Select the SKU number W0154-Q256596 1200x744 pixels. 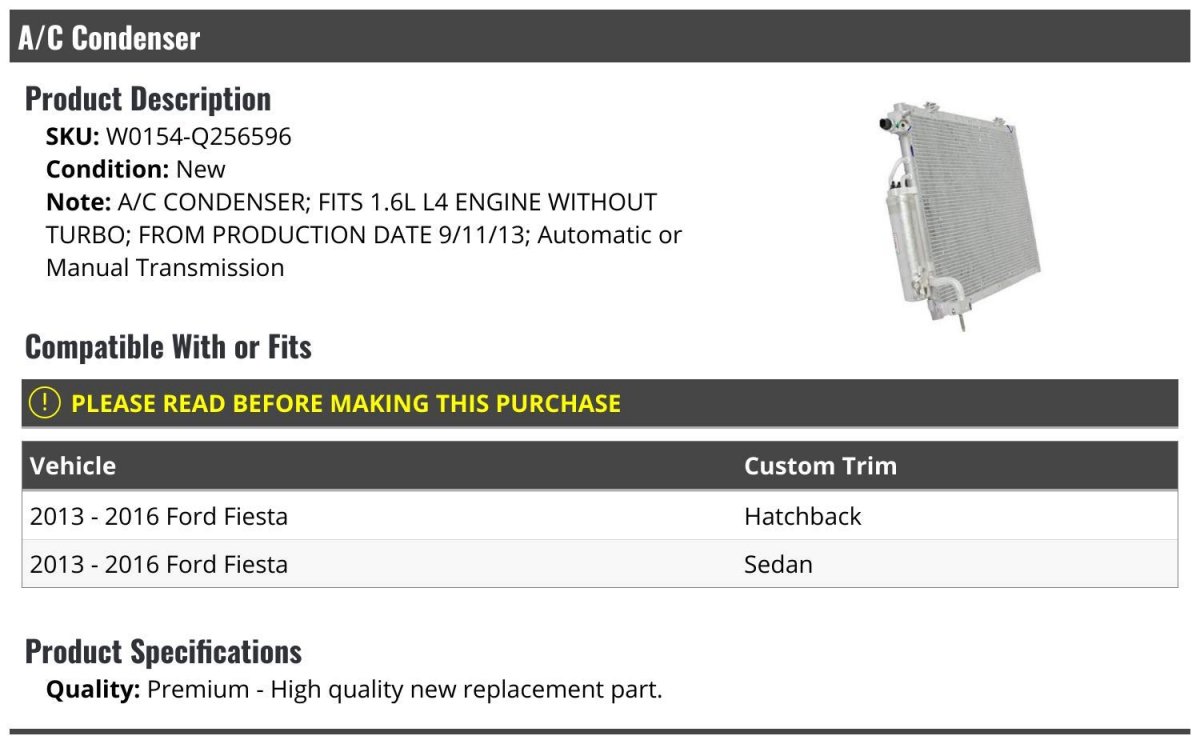(198, 136)
